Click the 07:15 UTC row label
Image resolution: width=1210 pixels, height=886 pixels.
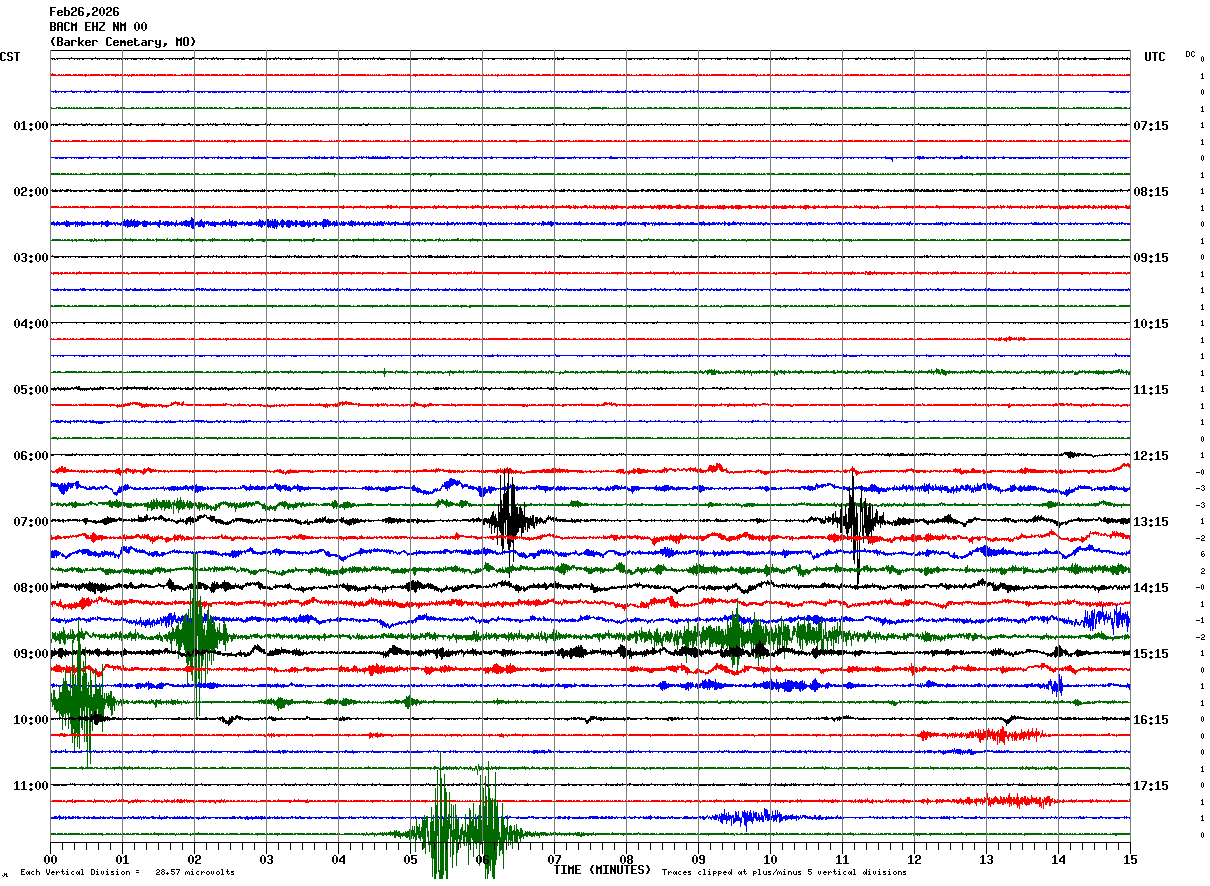tap(1151, 126)
